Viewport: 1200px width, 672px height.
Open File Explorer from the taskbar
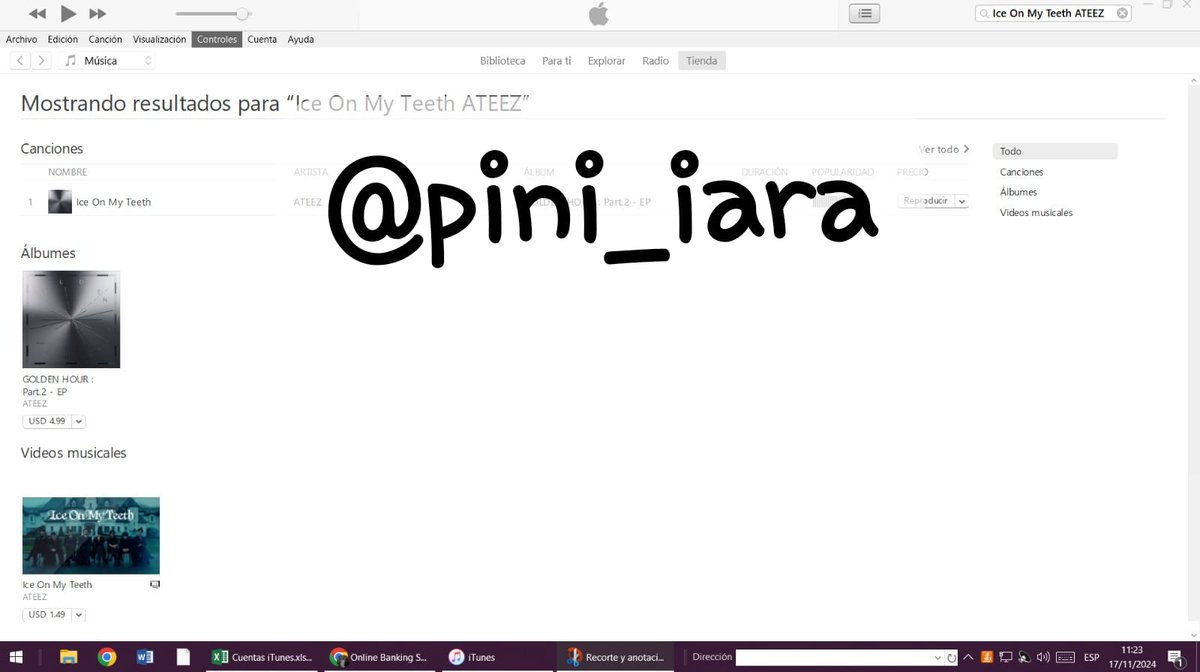pos(68,657)
